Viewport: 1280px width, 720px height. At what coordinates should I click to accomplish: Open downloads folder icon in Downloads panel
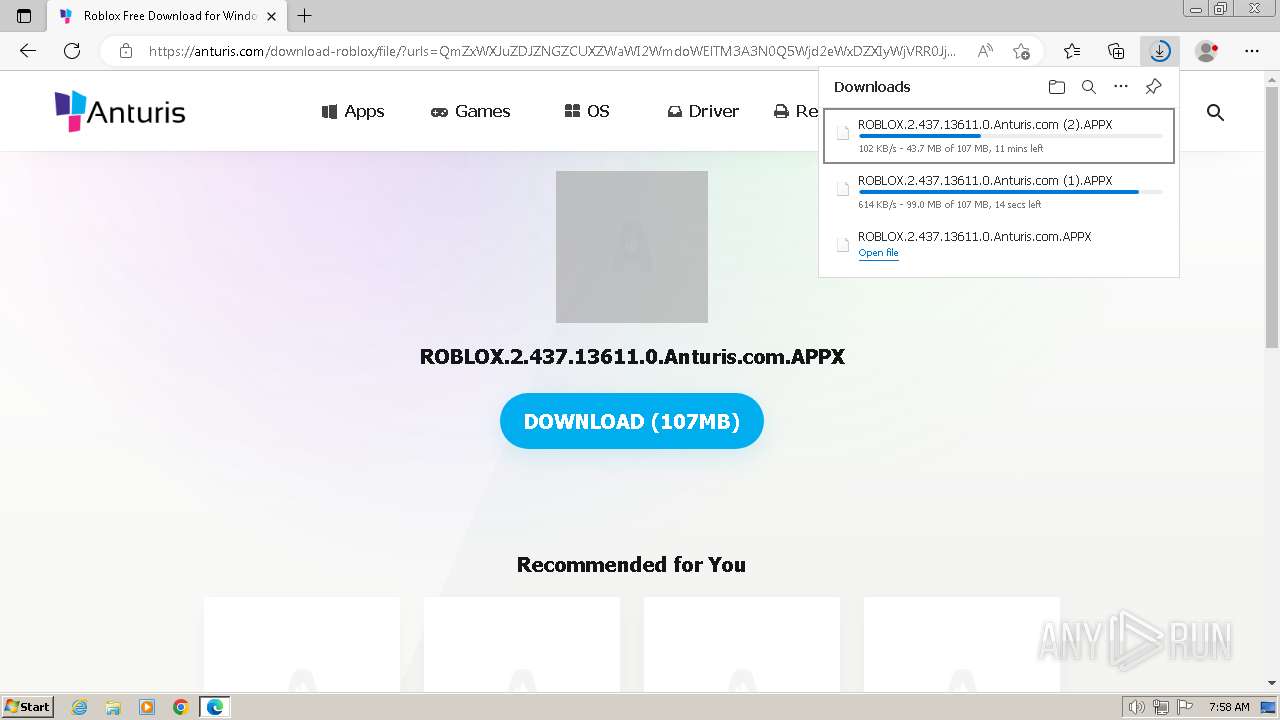pyautogui.click(x=1057, y=87)
